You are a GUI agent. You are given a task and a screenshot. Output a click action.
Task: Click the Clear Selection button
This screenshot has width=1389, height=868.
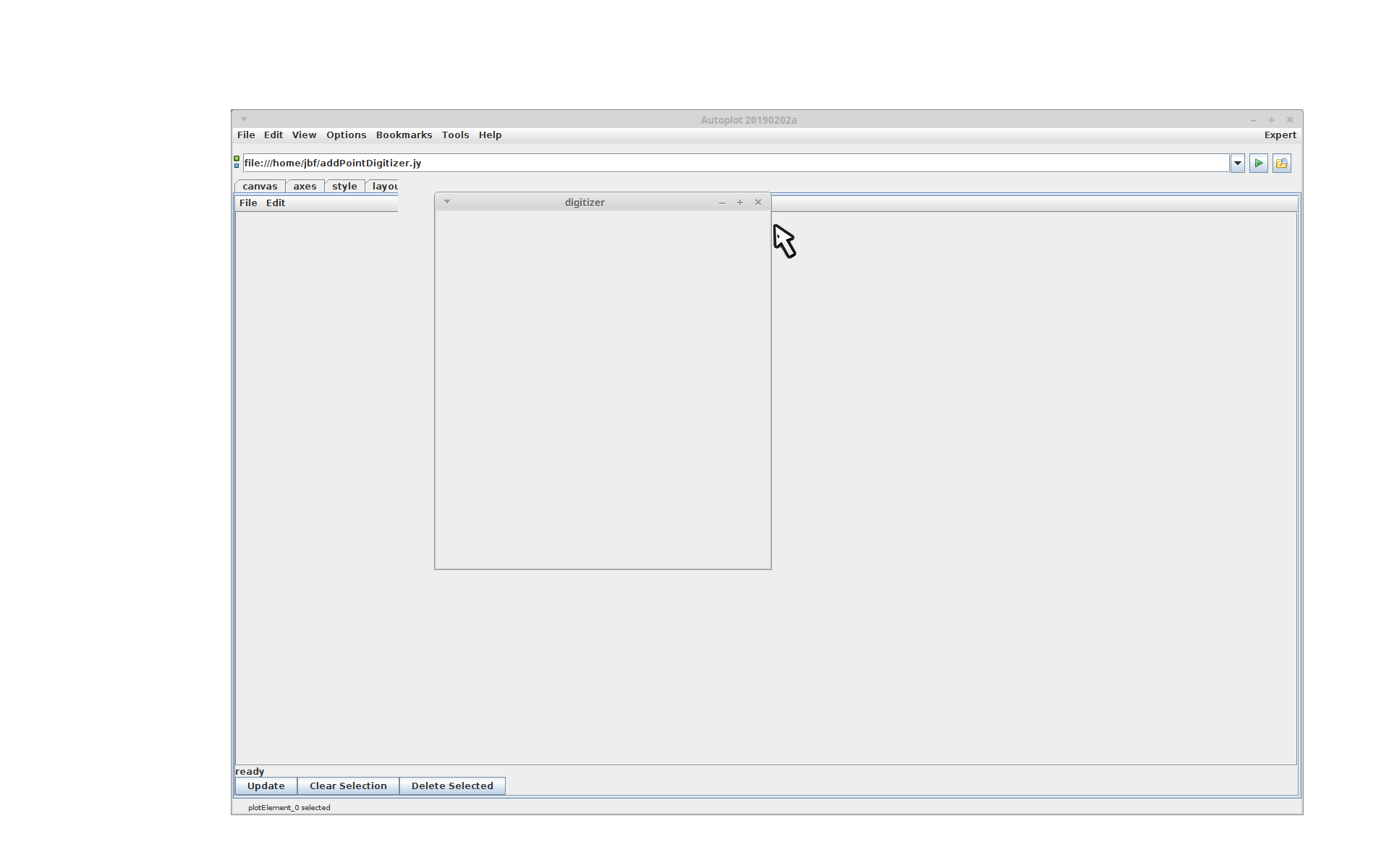pyautogui.click(x=348, y=786)
